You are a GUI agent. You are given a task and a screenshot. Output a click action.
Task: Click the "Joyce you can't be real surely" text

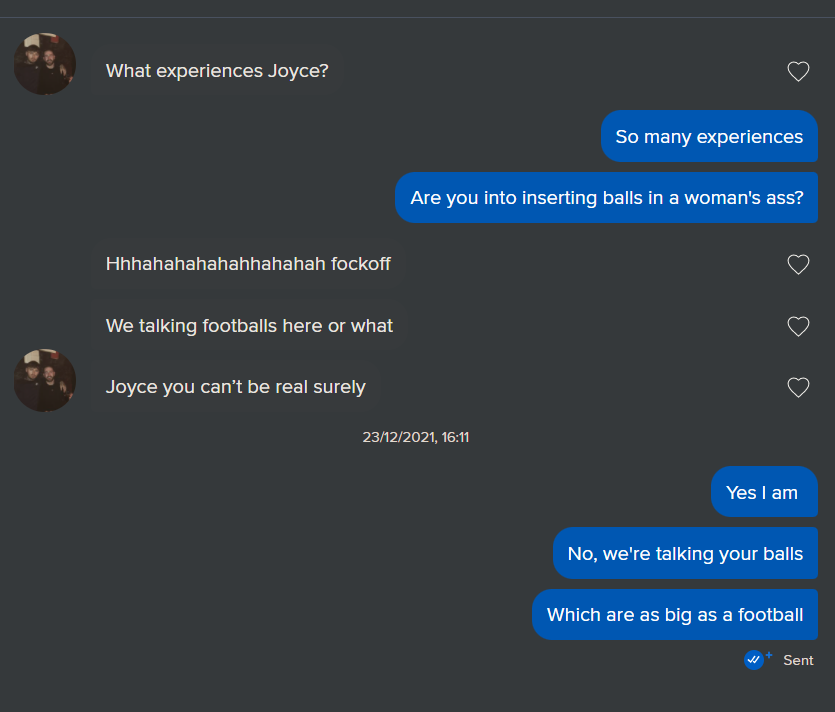pyautogui.click(x=236, y=387)
